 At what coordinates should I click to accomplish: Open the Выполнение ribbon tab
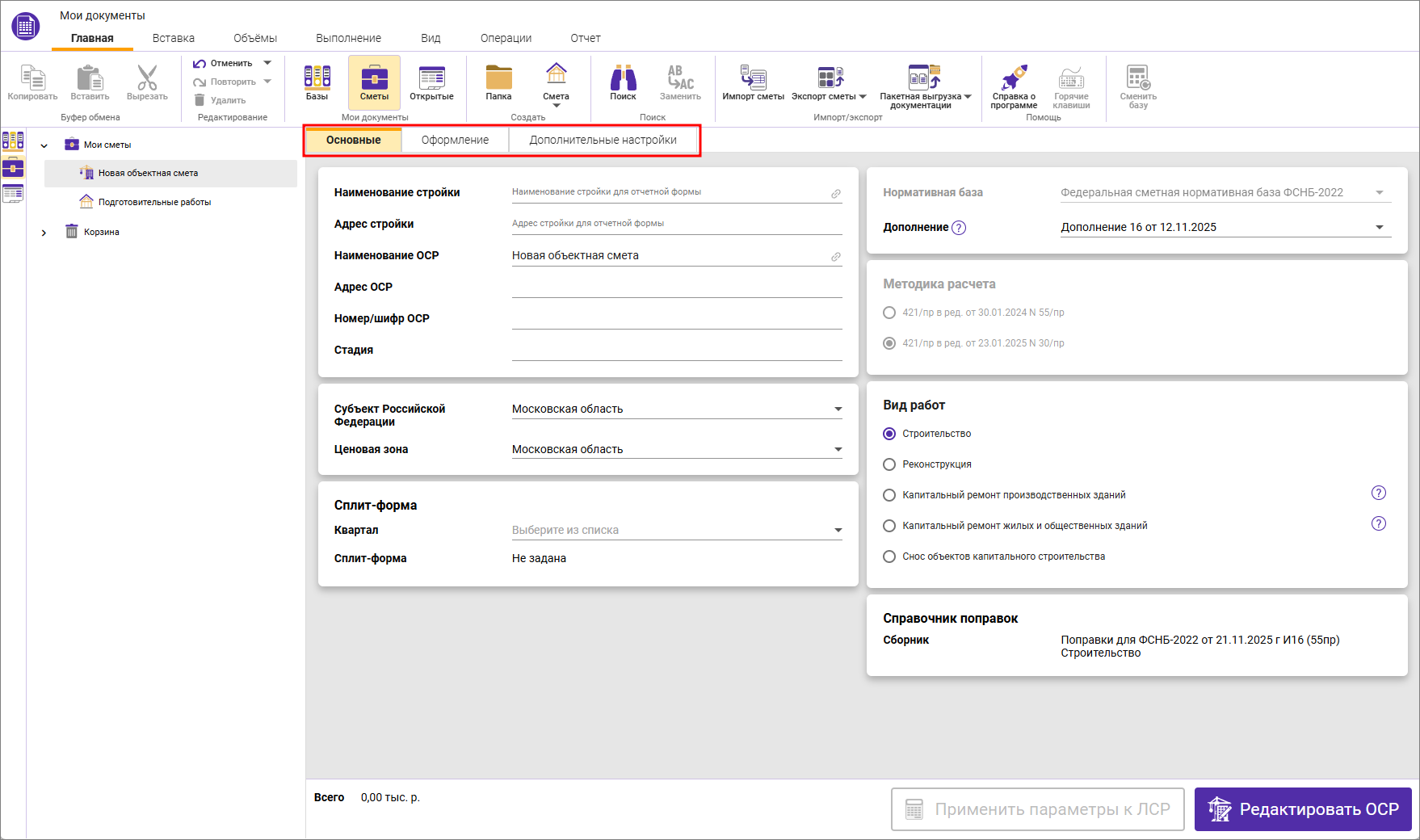(348, 38)
